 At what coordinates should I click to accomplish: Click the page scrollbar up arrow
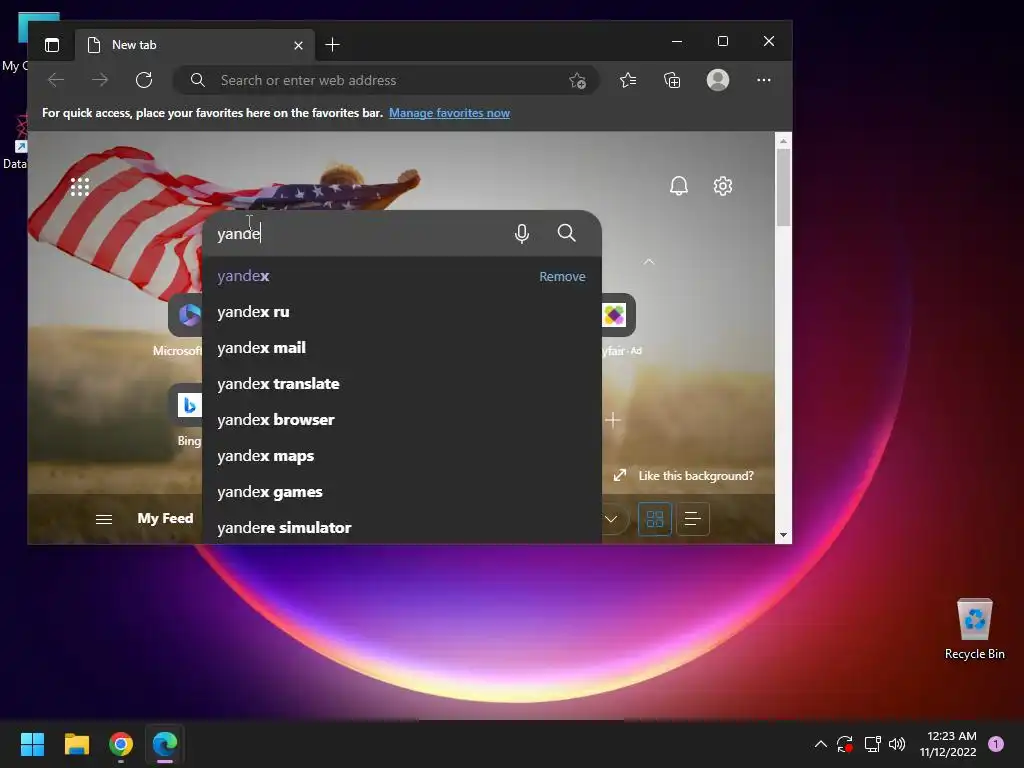783,140
